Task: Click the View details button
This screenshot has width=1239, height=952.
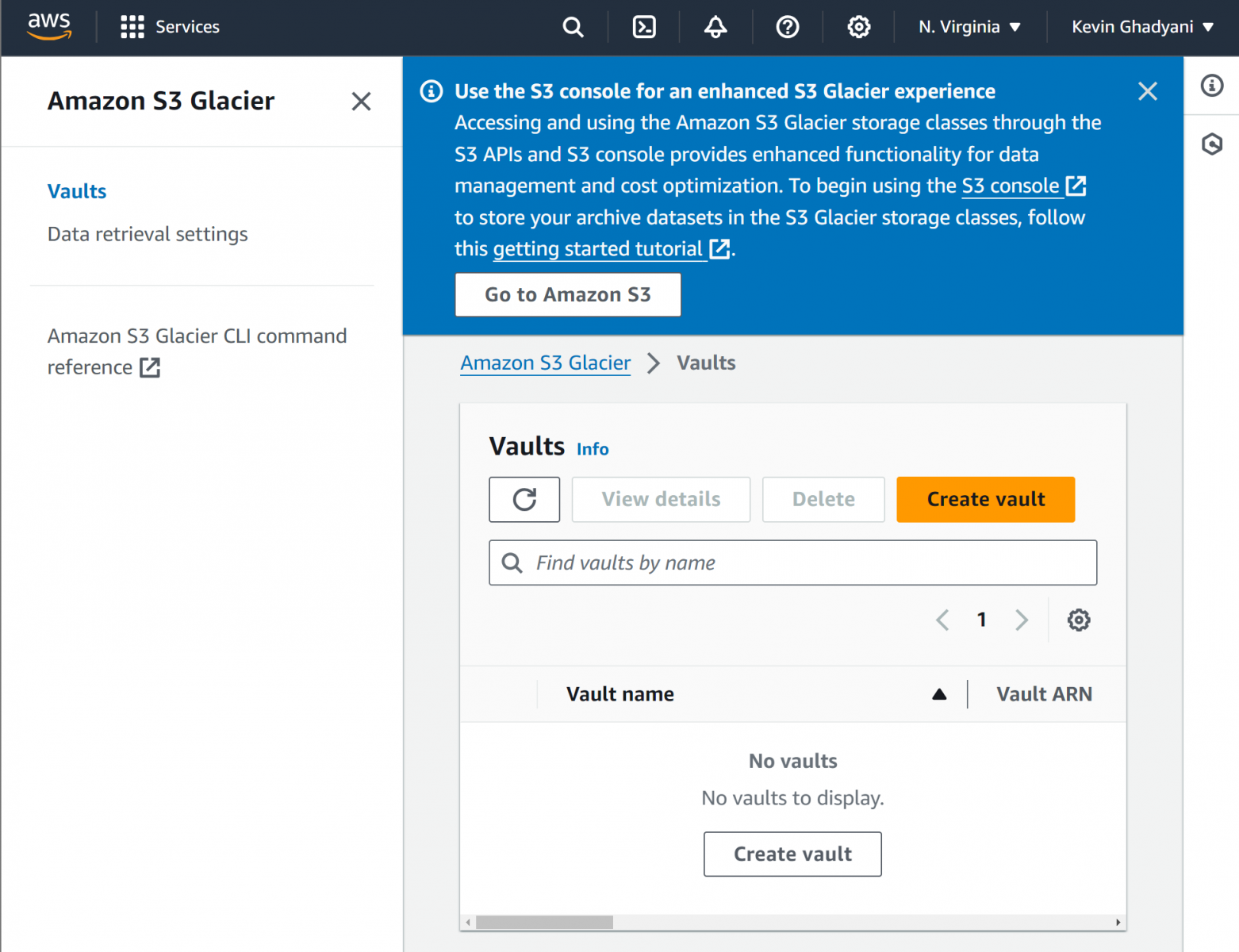Action: pyautogui.click(x=661, y=500)
